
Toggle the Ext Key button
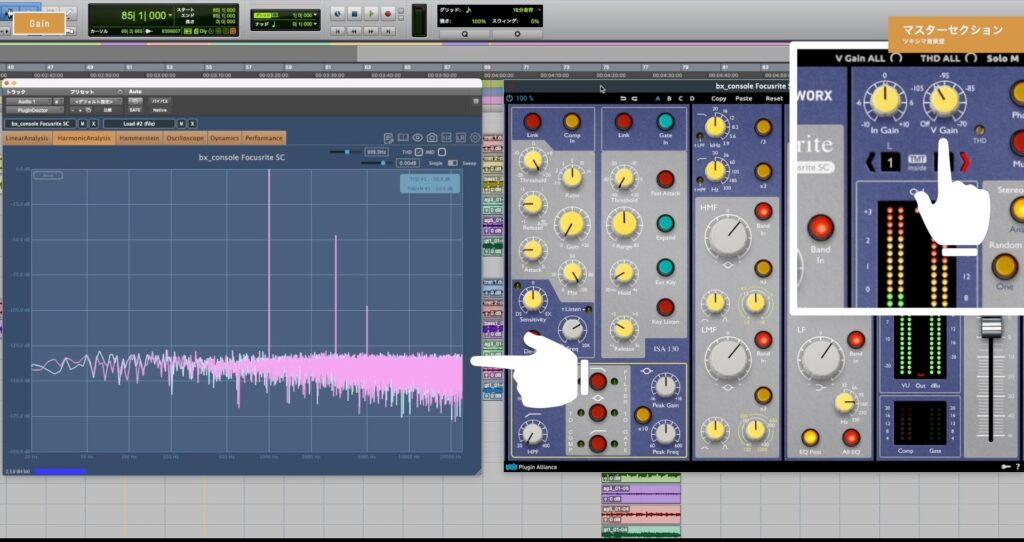pyautogui.click(x=665, y=268)
